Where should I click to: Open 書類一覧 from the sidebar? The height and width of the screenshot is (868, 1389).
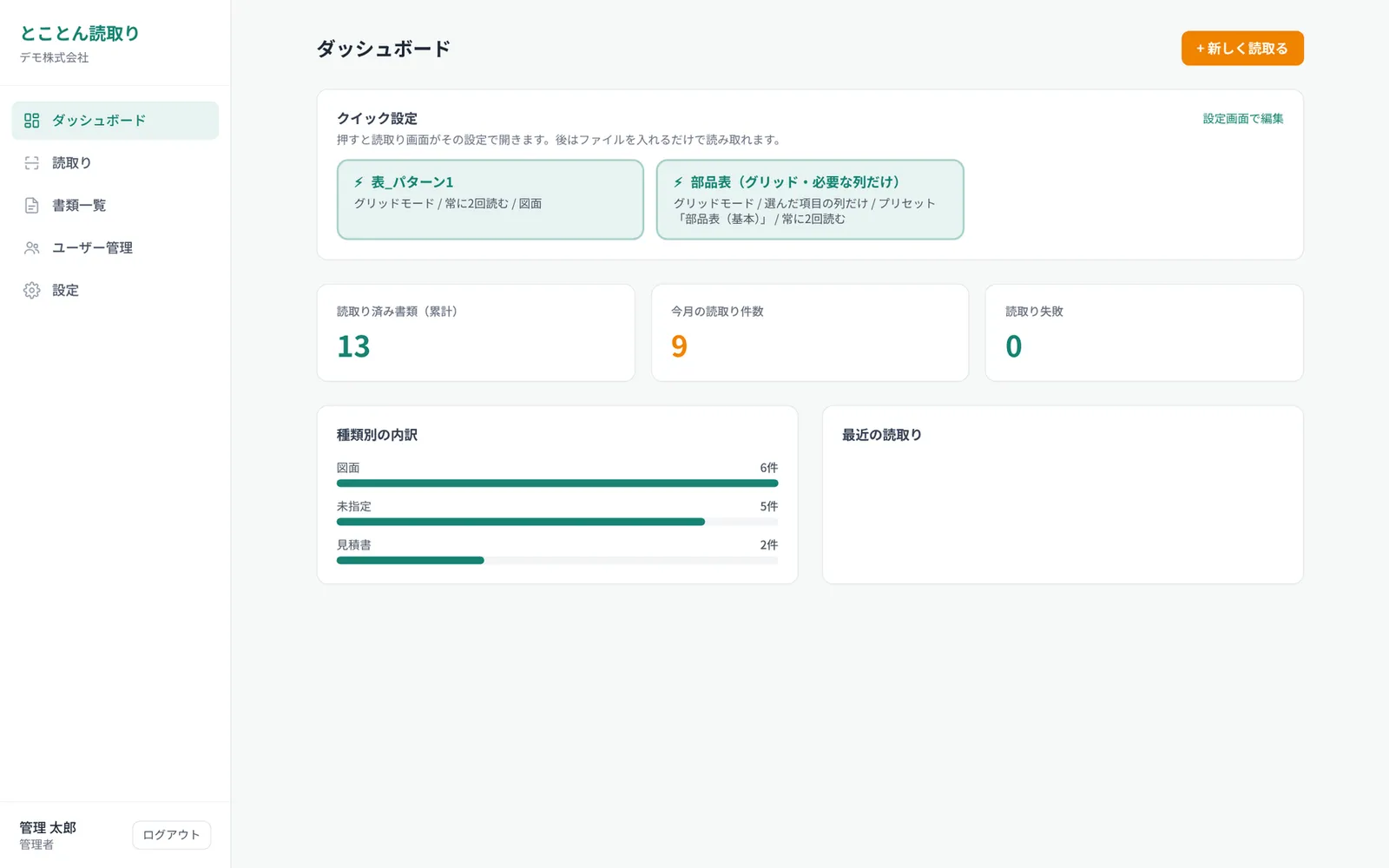pos(115,206)
